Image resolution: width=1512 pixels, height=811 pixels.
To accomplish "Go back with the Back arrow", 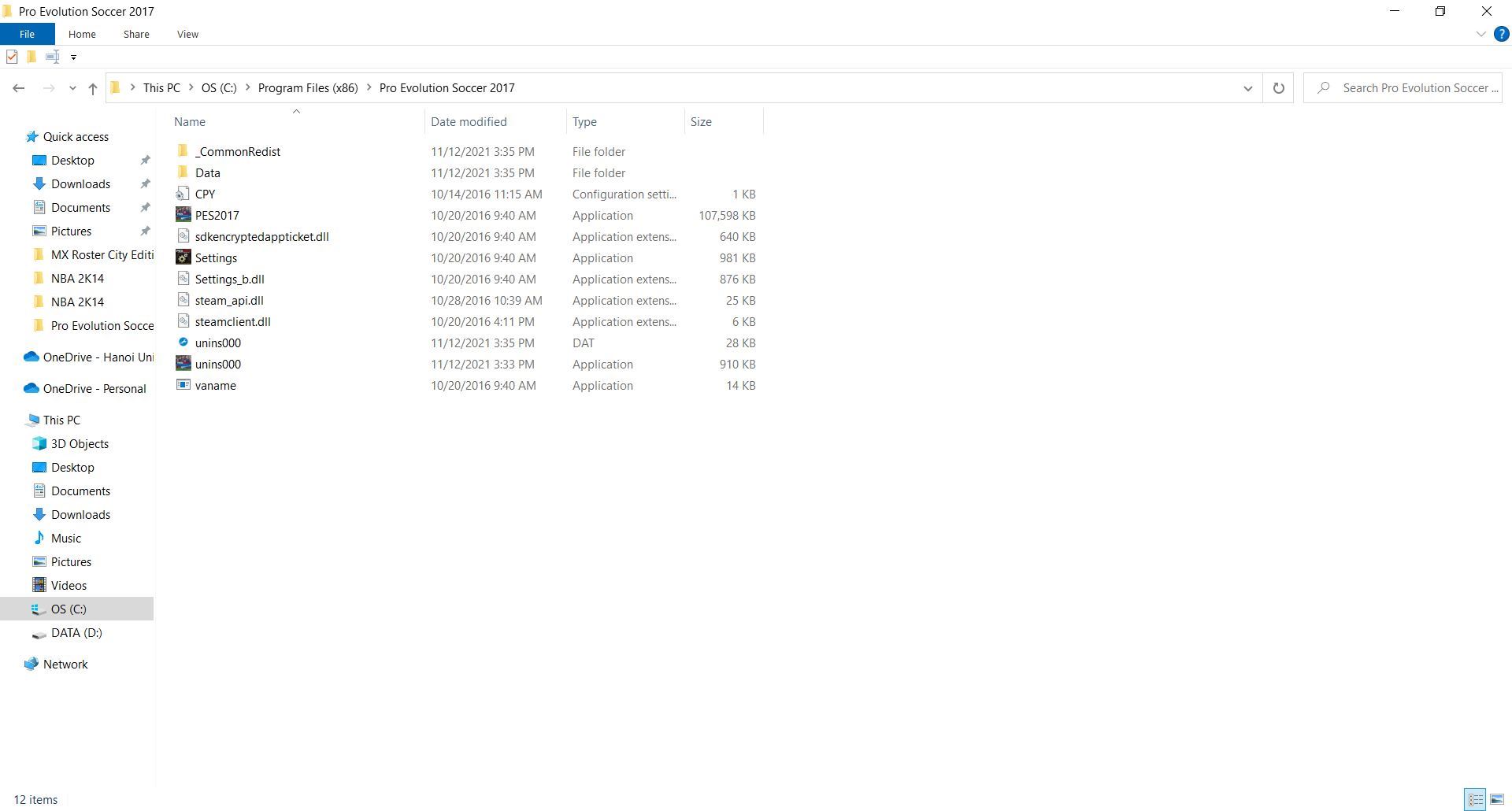I will coord(19,88).
